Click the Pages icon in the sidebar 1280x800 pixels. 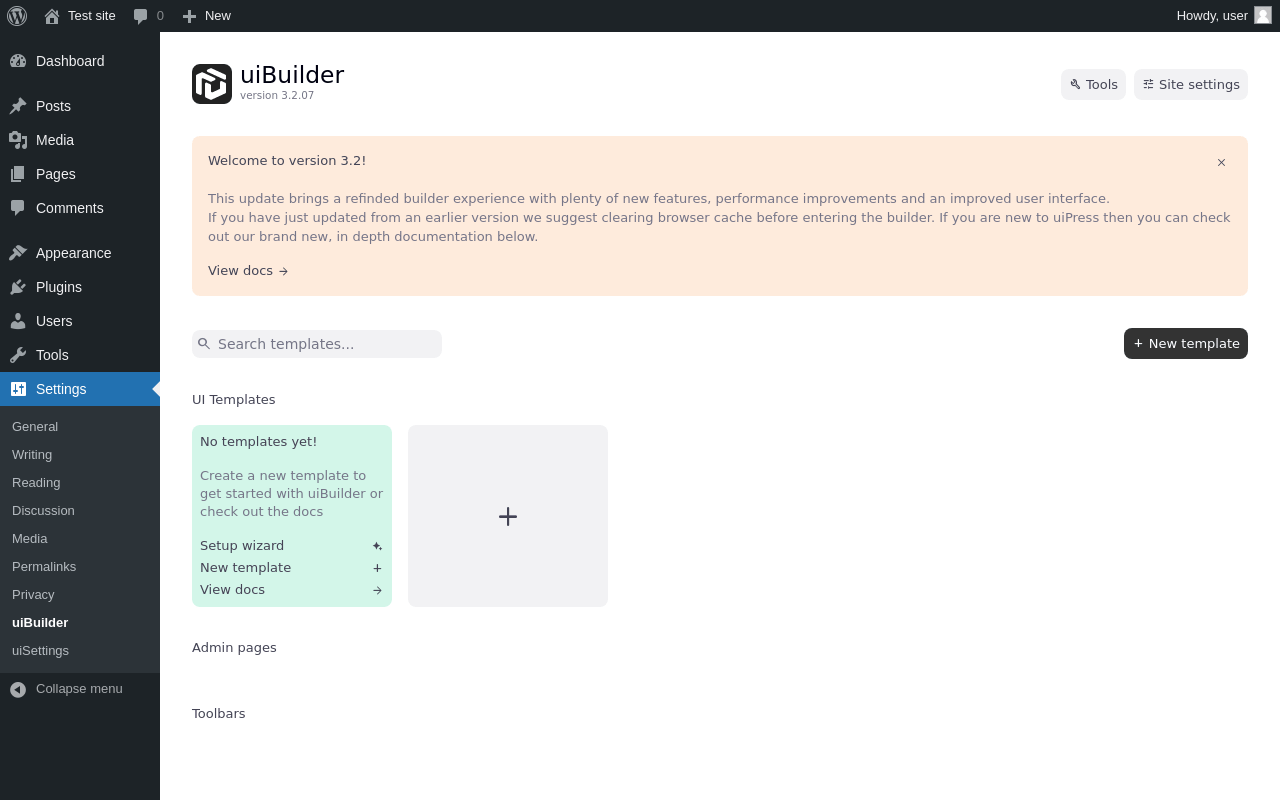pyautogui.click(x=18, y=174)
